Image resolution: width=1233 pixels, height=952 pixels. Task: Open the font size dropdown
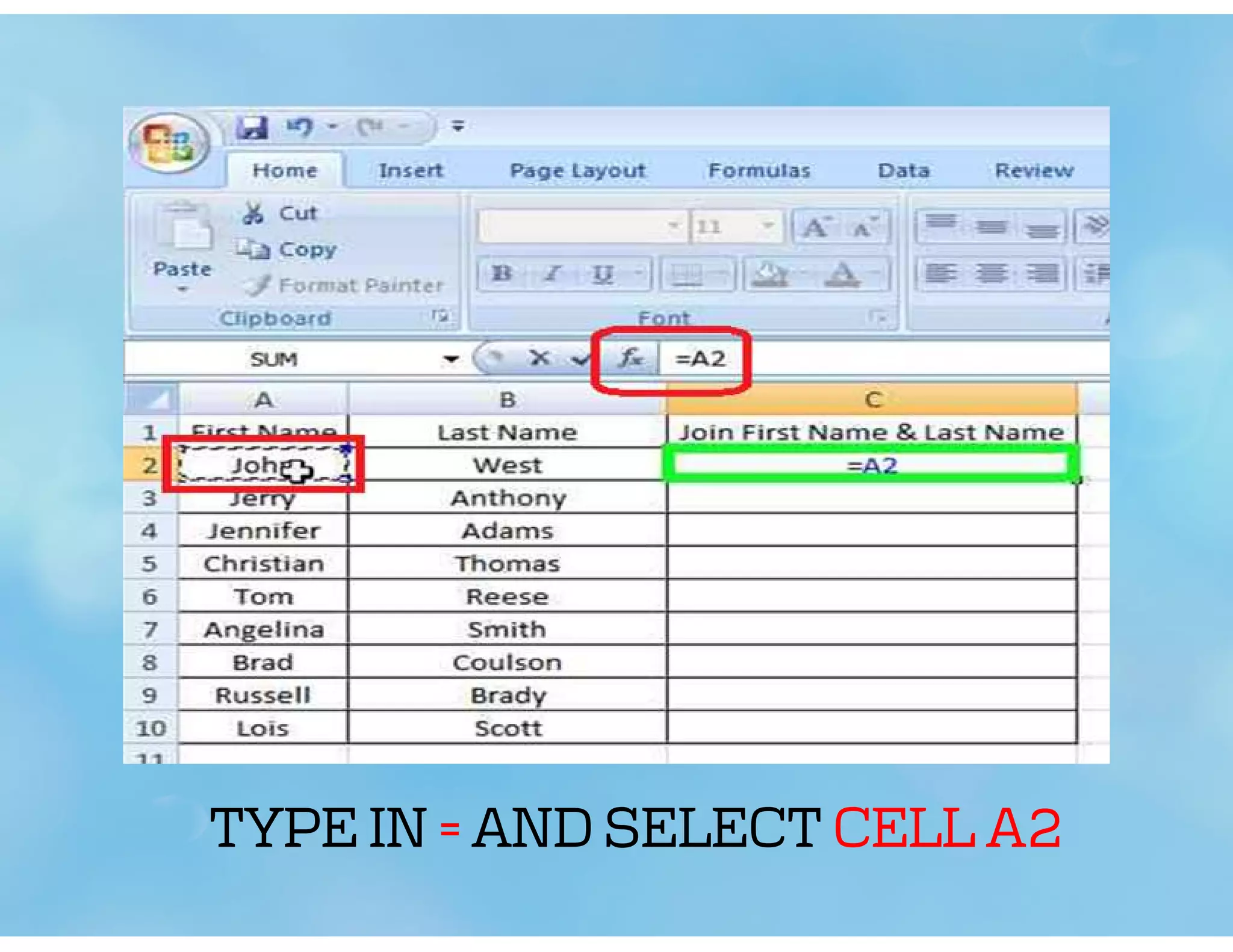click(x=768, y=226)
